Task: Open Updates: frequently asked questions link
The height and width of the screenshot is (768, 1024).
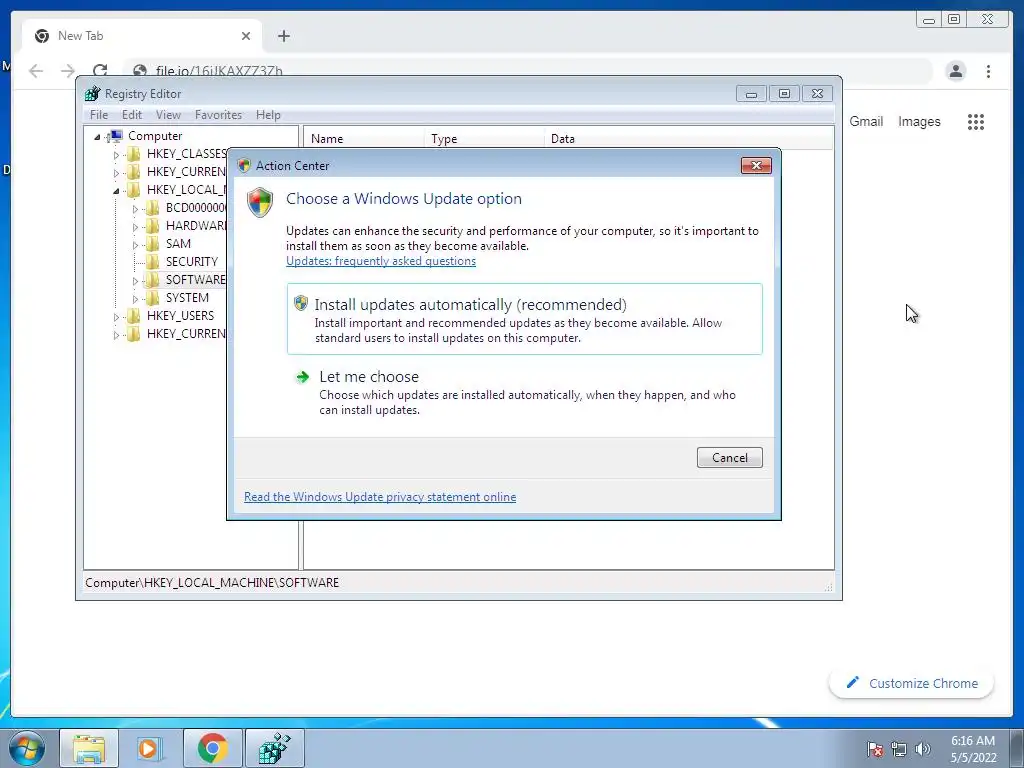Action: coord(381,261)
